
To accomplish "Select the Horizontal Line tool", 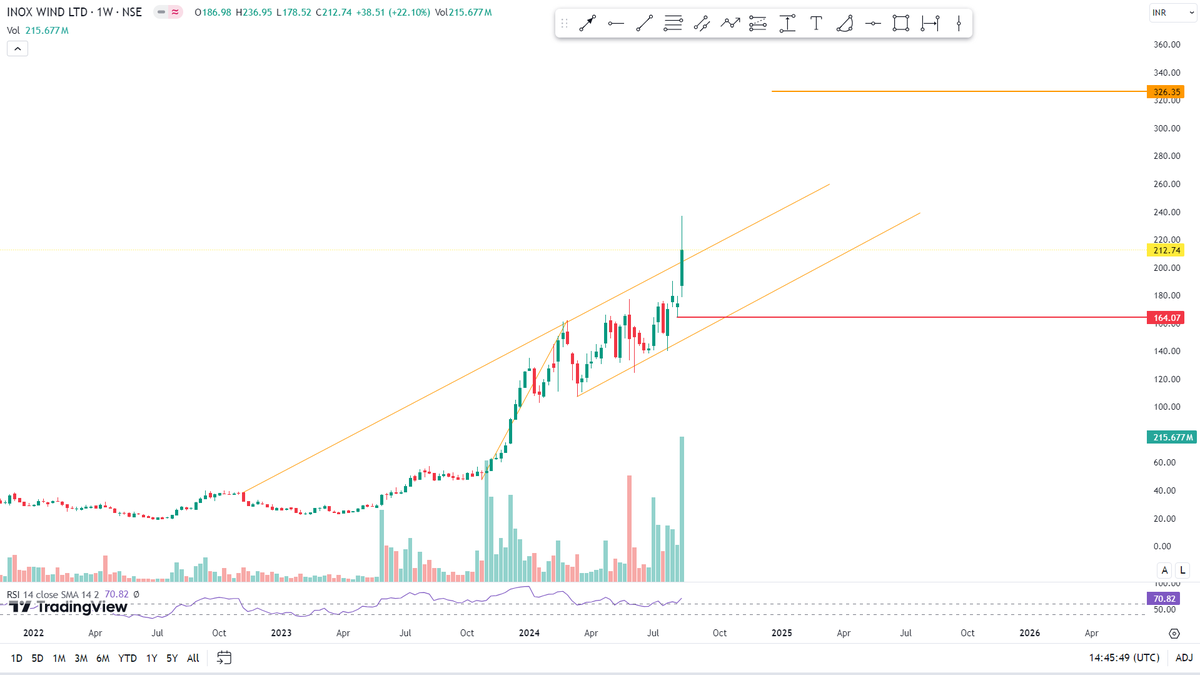I will click(x=873, y=23).
